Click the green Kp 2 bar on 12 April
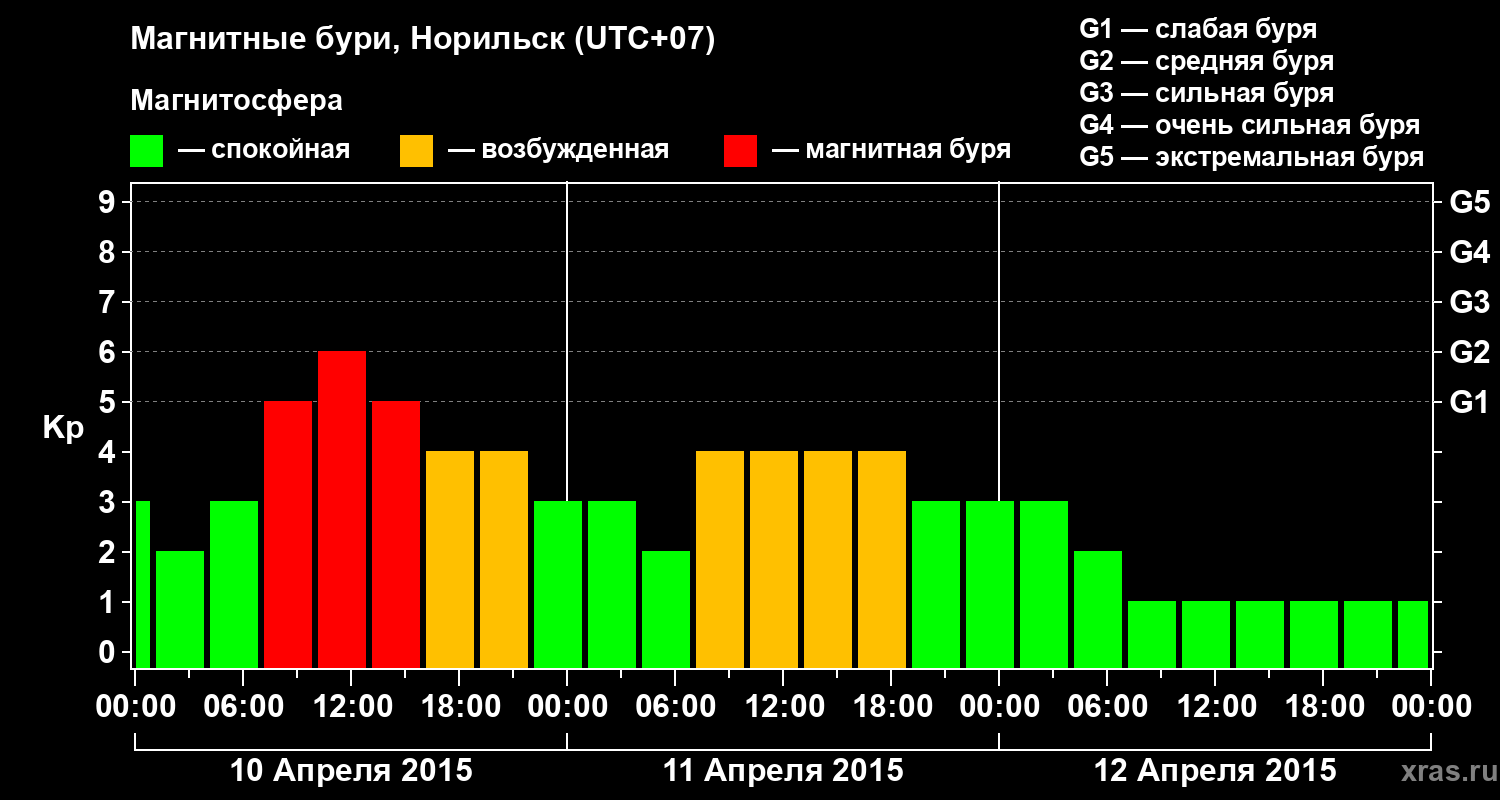This screenshot has height=800, width=1500. pyautogui.click(x=1098, y=610)
